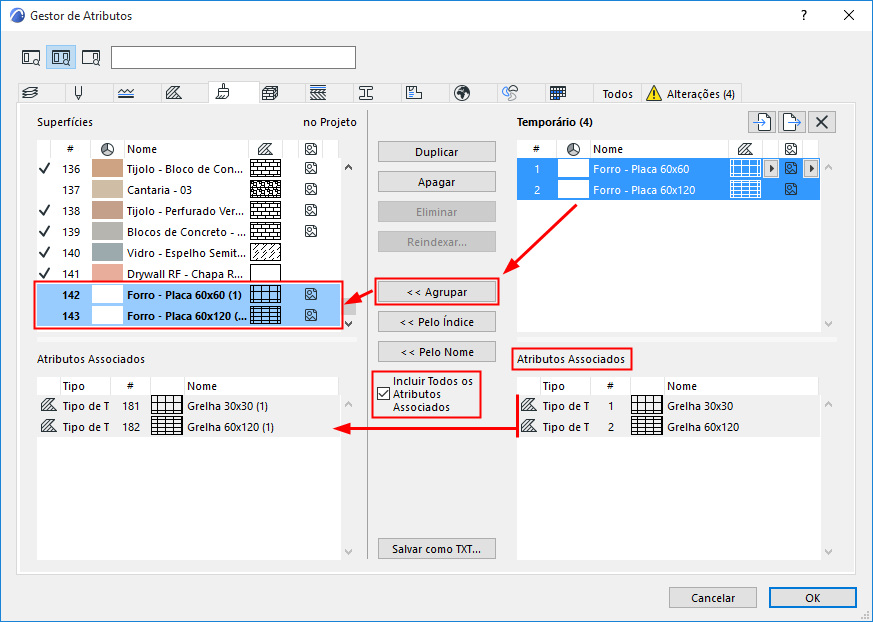The image size is (873, 622).
Task: Toggle the checkmark for row 141 Drywall
Action: tap(45, 273)
